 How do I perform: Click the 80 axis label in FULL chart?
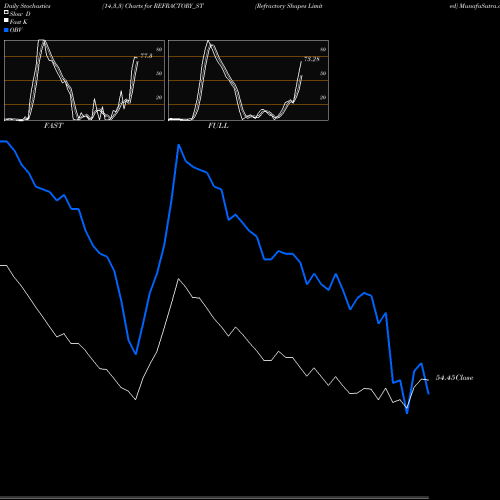coord(323,49)
